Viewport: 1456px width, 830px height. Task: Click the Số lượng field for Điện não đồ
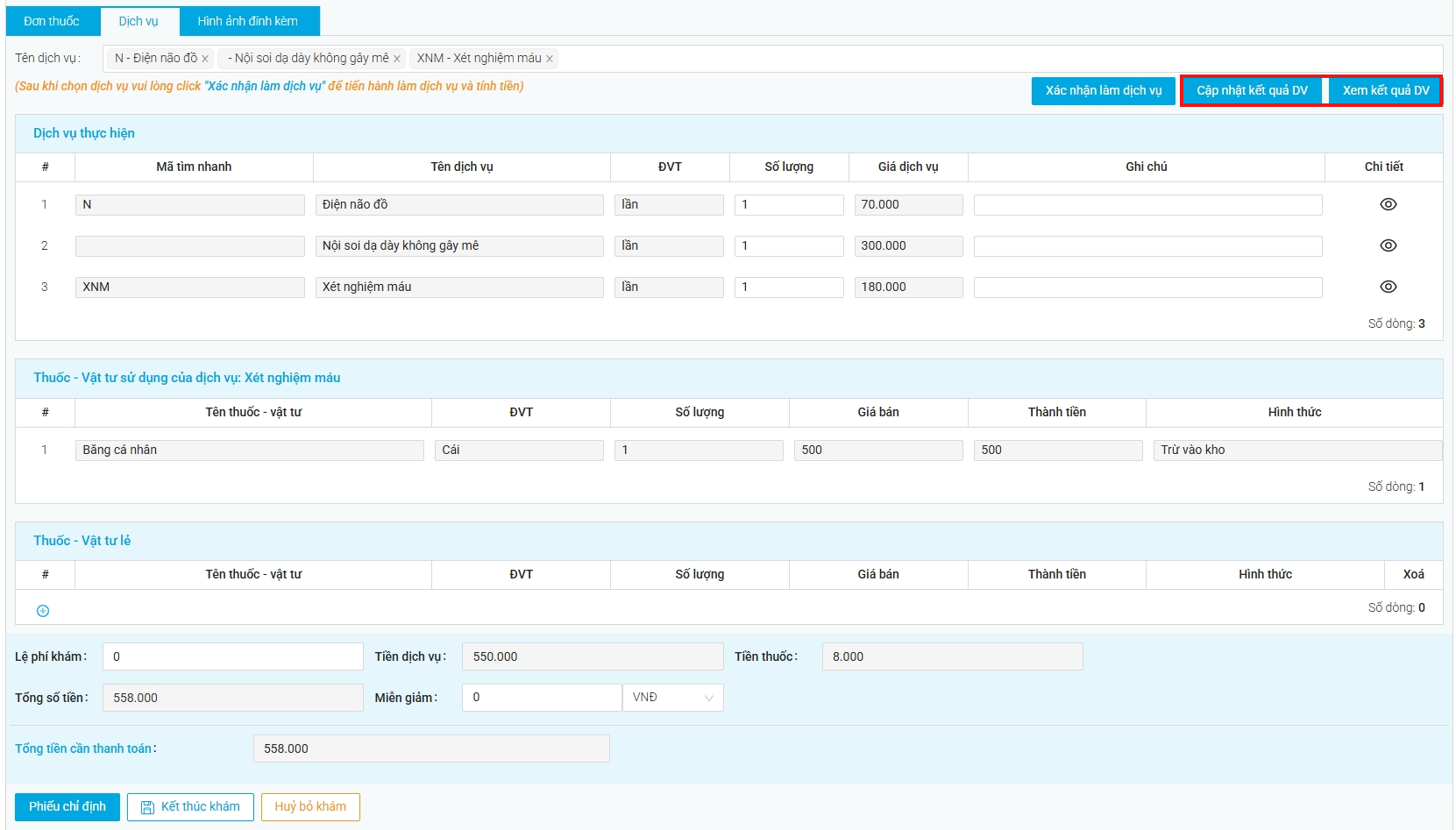pyautogui.click(x=789, y=205)
